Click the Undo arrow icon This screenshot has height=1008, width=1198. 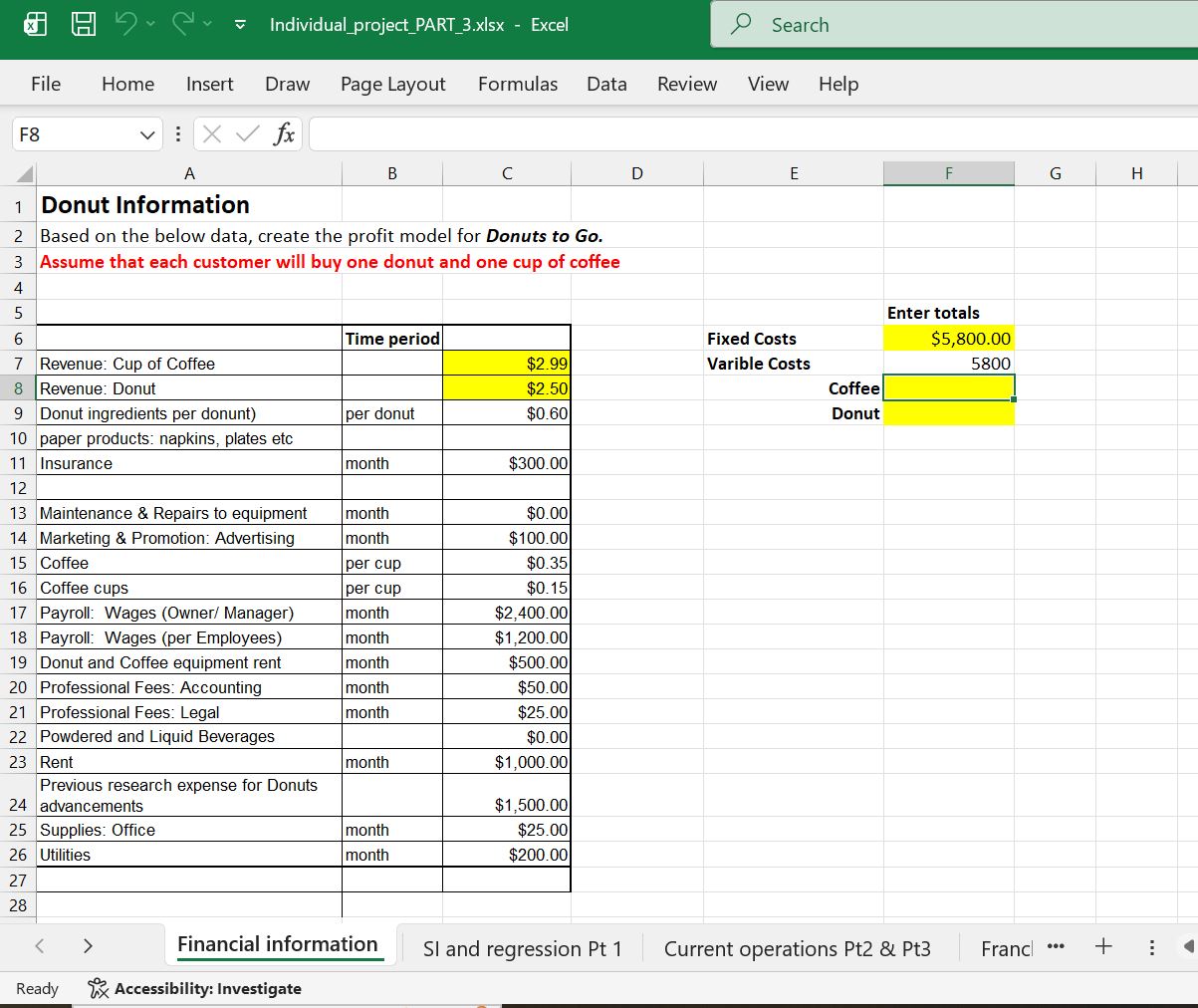click(x=126, y=25)
